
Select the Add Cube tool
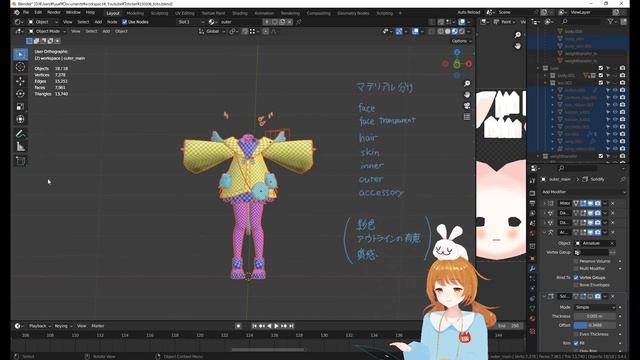pos(20,161)
